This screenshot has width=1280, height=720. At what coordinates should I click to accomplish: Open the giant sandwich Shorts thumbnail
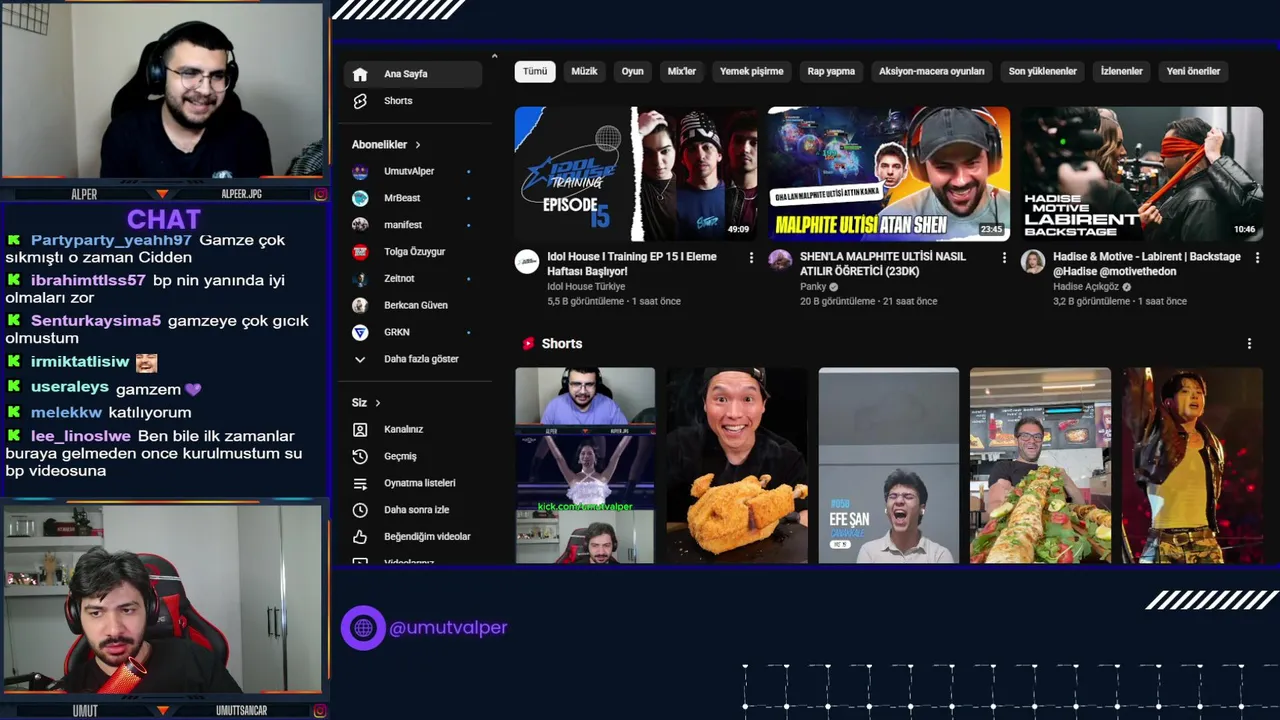(x=1040, y=465)
